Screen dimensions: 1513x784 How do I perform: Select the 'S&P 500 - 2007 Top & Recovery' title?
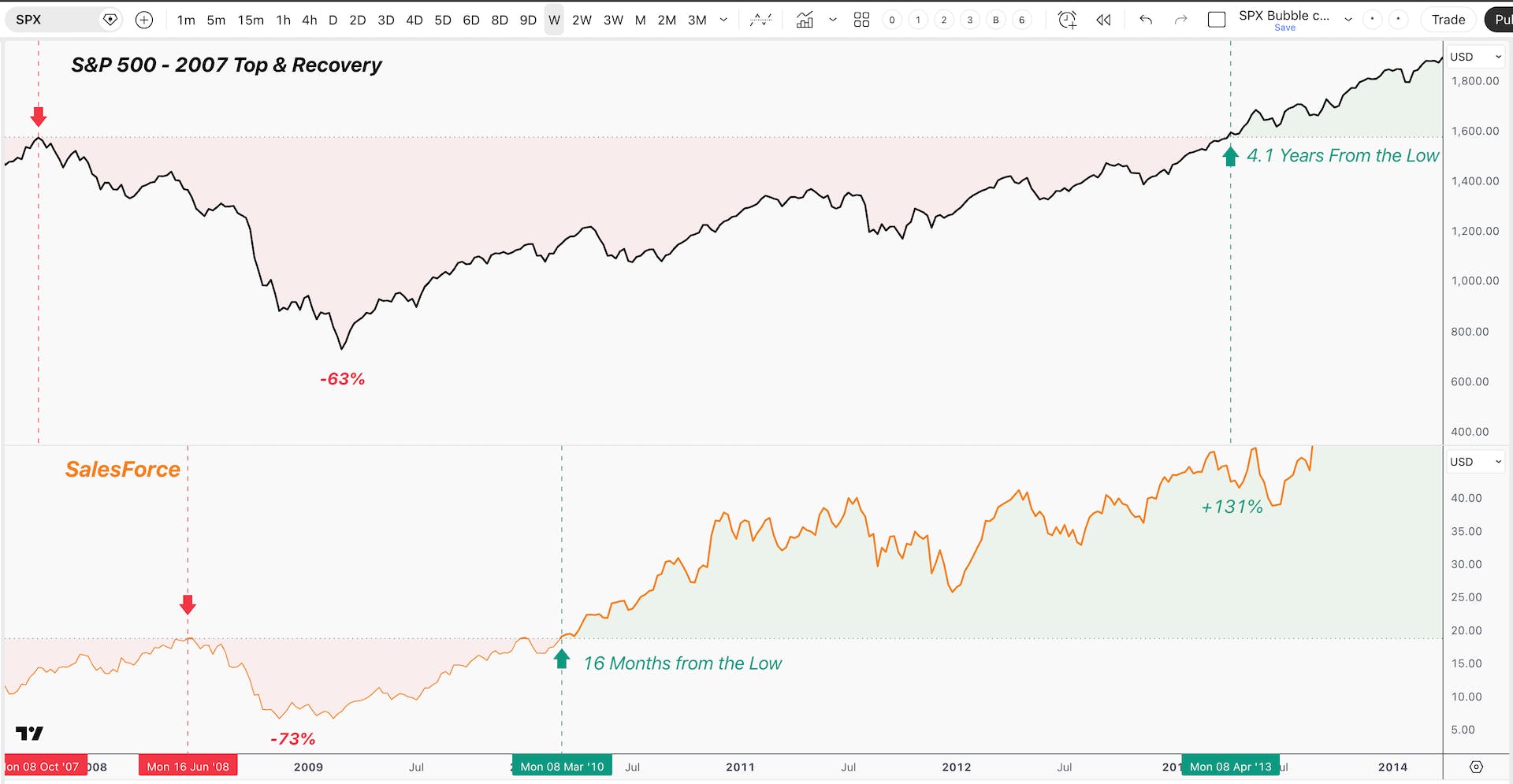point(226,65)
